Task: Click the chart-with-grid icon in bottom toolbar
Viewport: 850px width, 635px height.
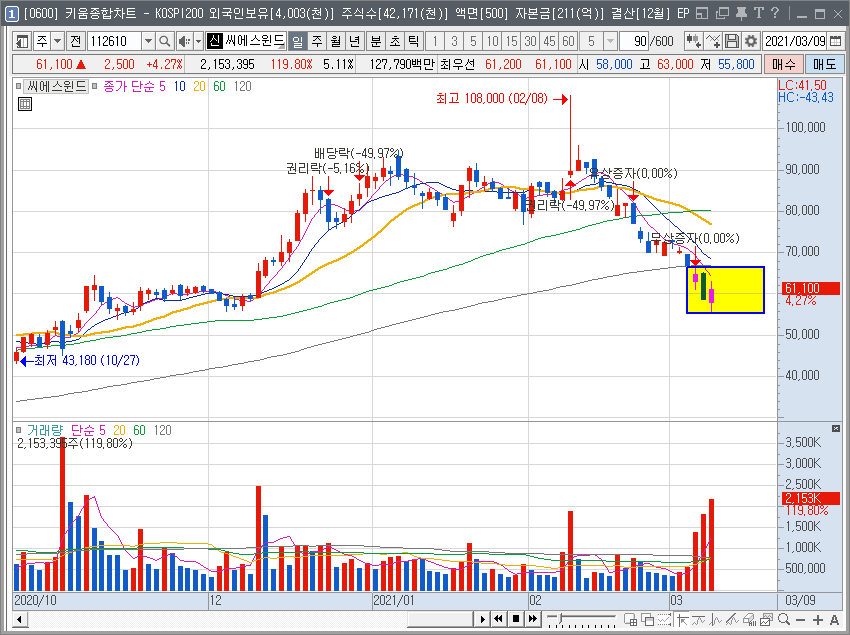Action: [630, 619]
